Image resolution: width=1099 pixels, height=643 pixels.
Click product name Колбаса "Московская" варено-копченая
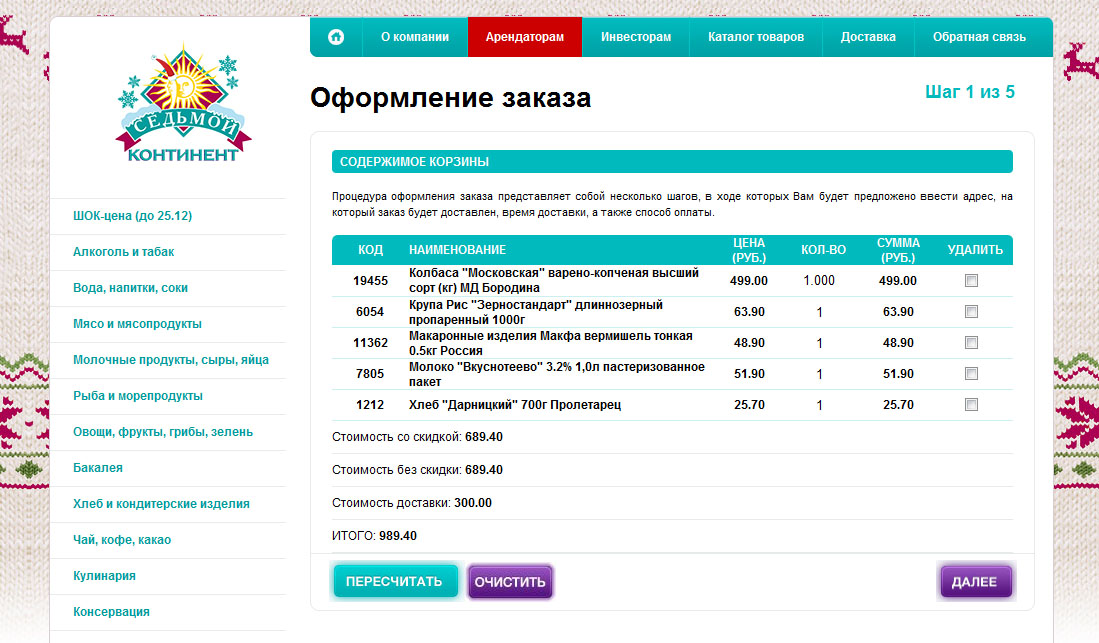point(554,280)
